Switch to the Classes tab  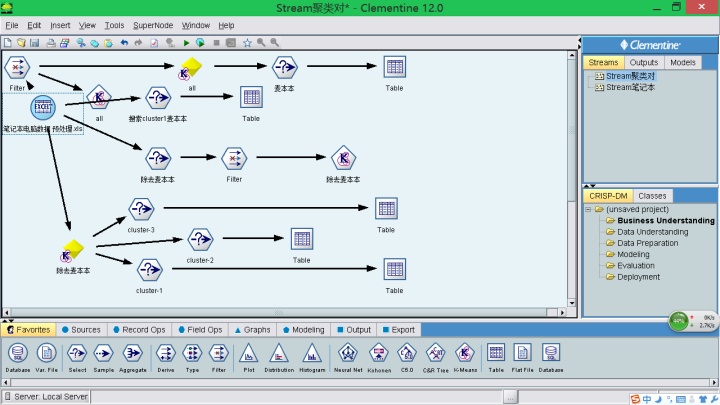pos(652,196)
